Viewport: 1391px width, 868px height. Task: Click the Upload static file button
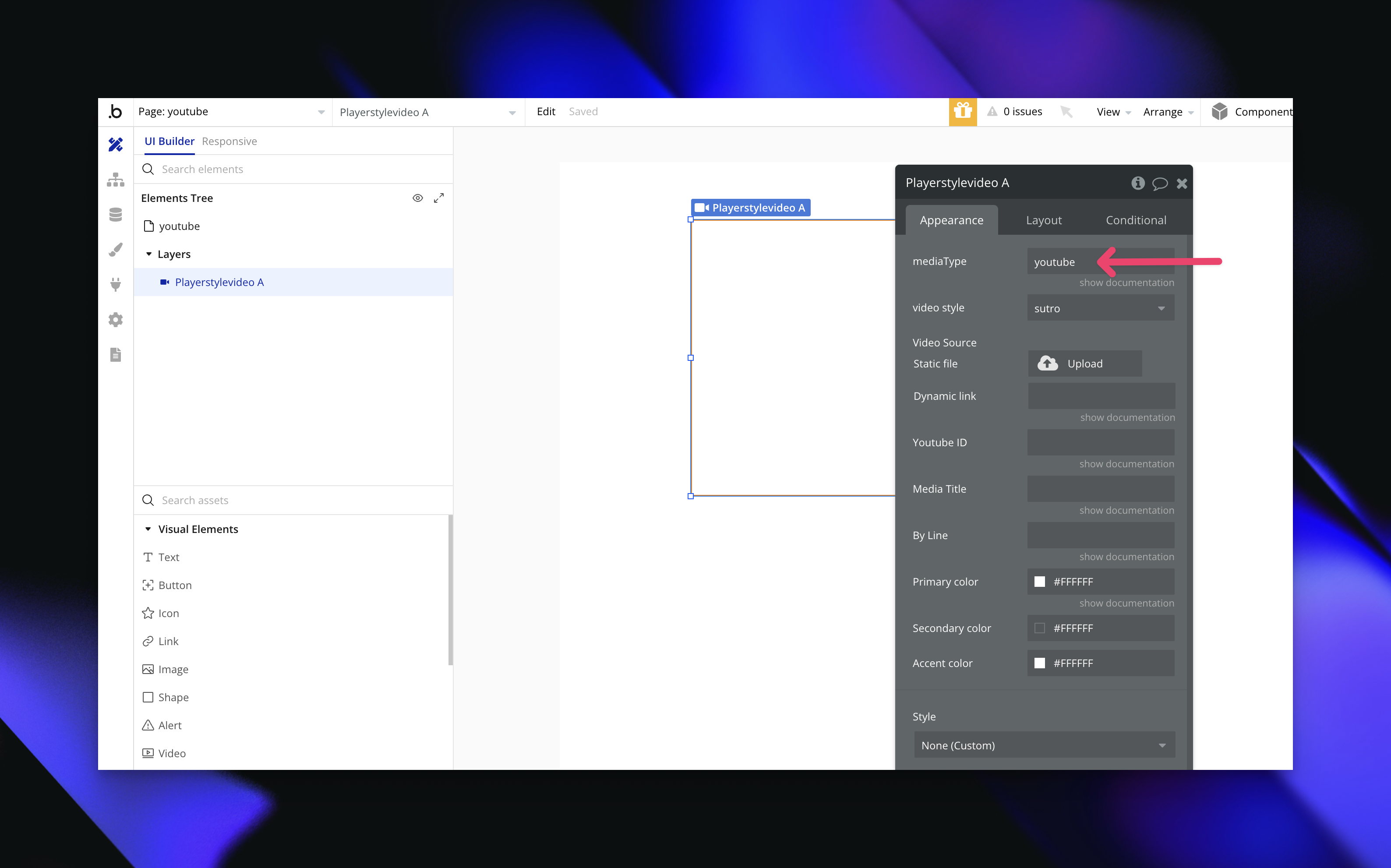pos(1084,363)
